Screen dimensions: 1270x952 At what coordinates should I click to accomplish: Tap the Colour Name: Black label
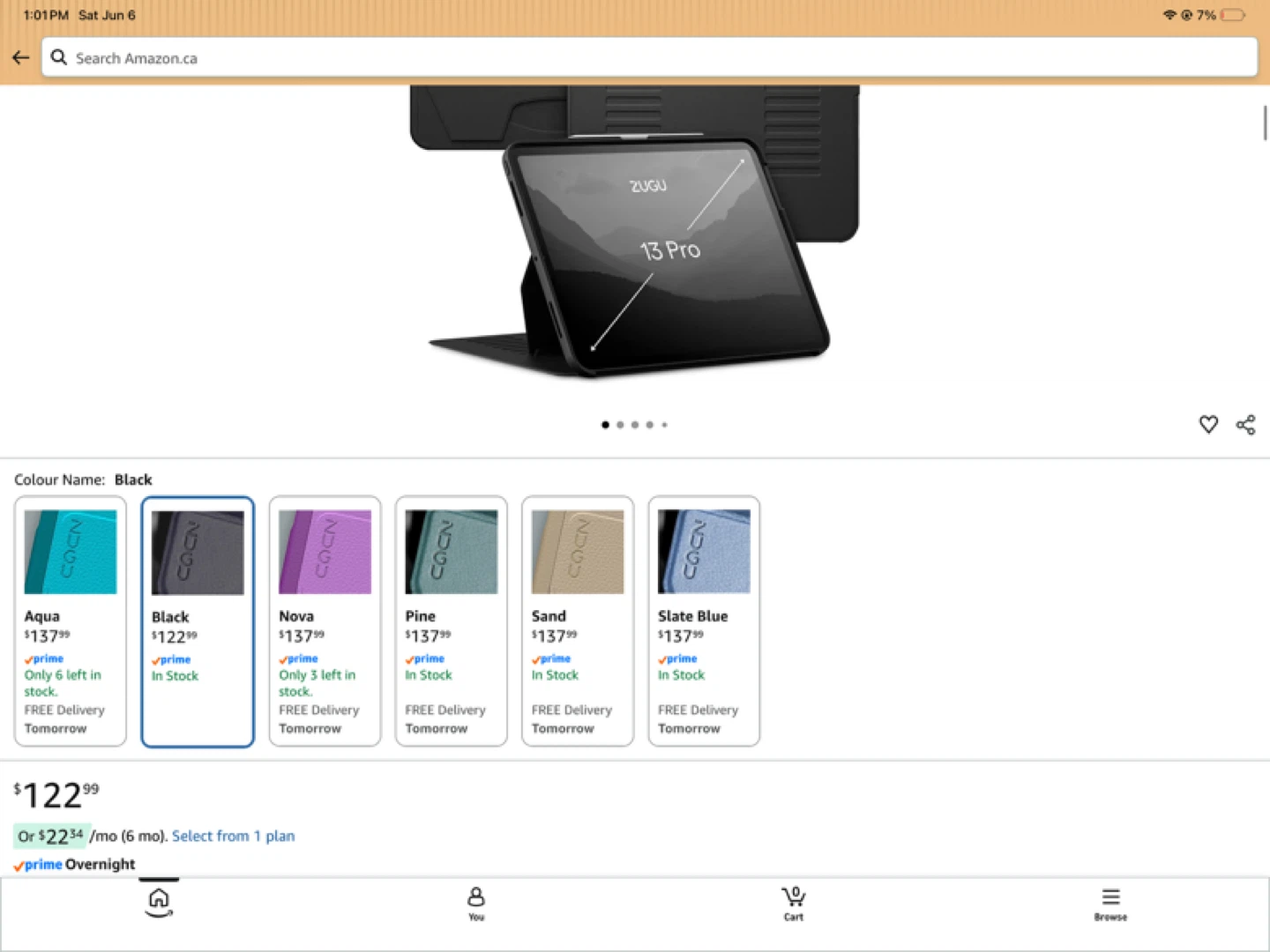(83, 480)
